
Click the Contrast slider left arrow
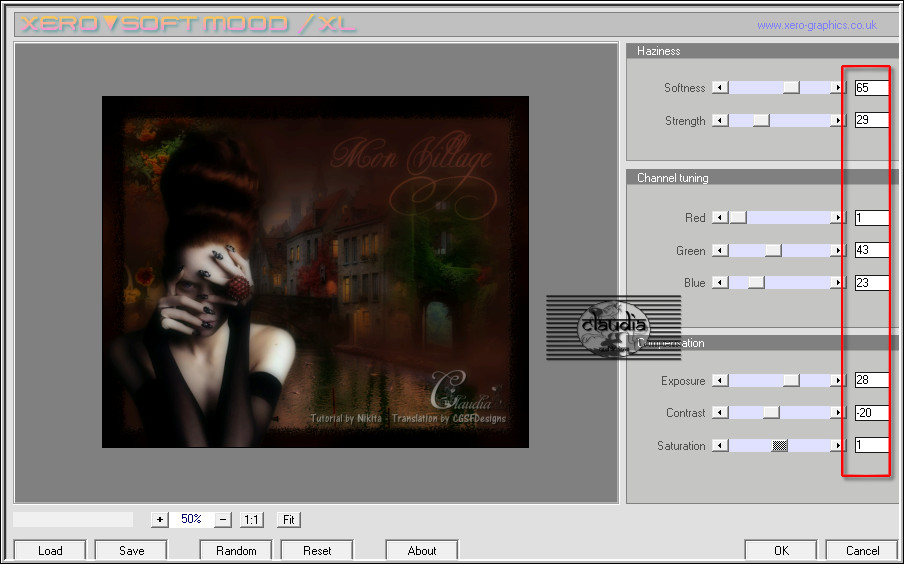[720, 413]
